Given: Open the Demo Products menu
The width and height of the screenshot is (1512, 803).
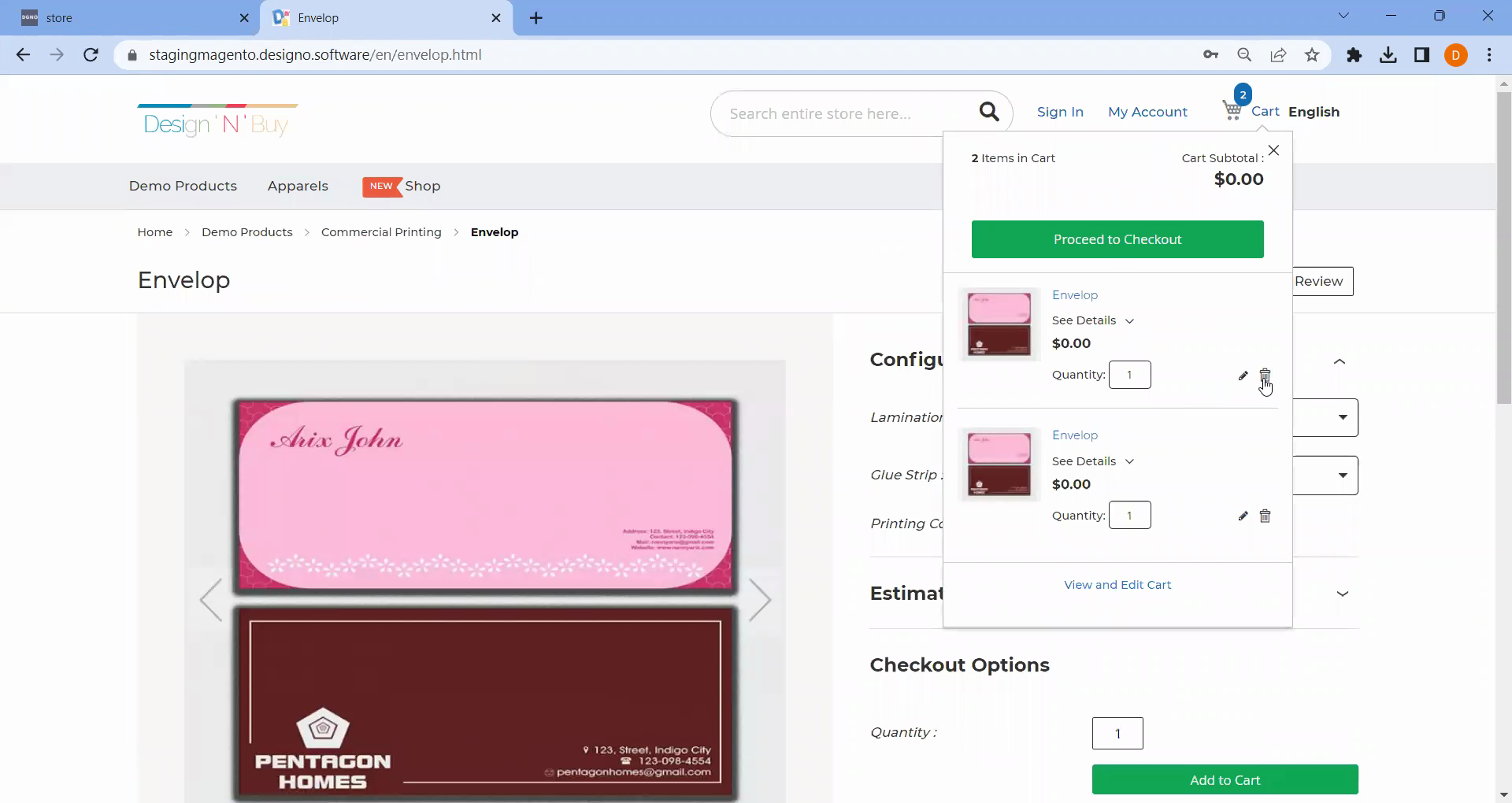Looking at the screenshot, I should tap(183, 186).
